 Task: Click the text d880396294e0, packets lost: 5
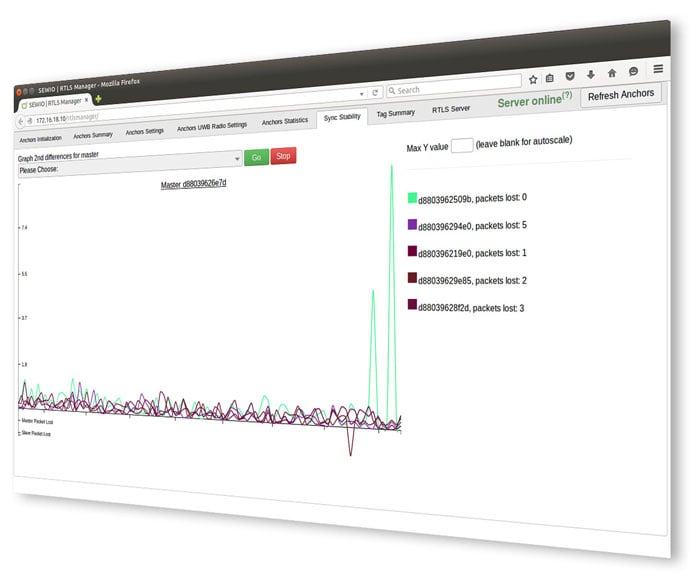pos(472,226)
